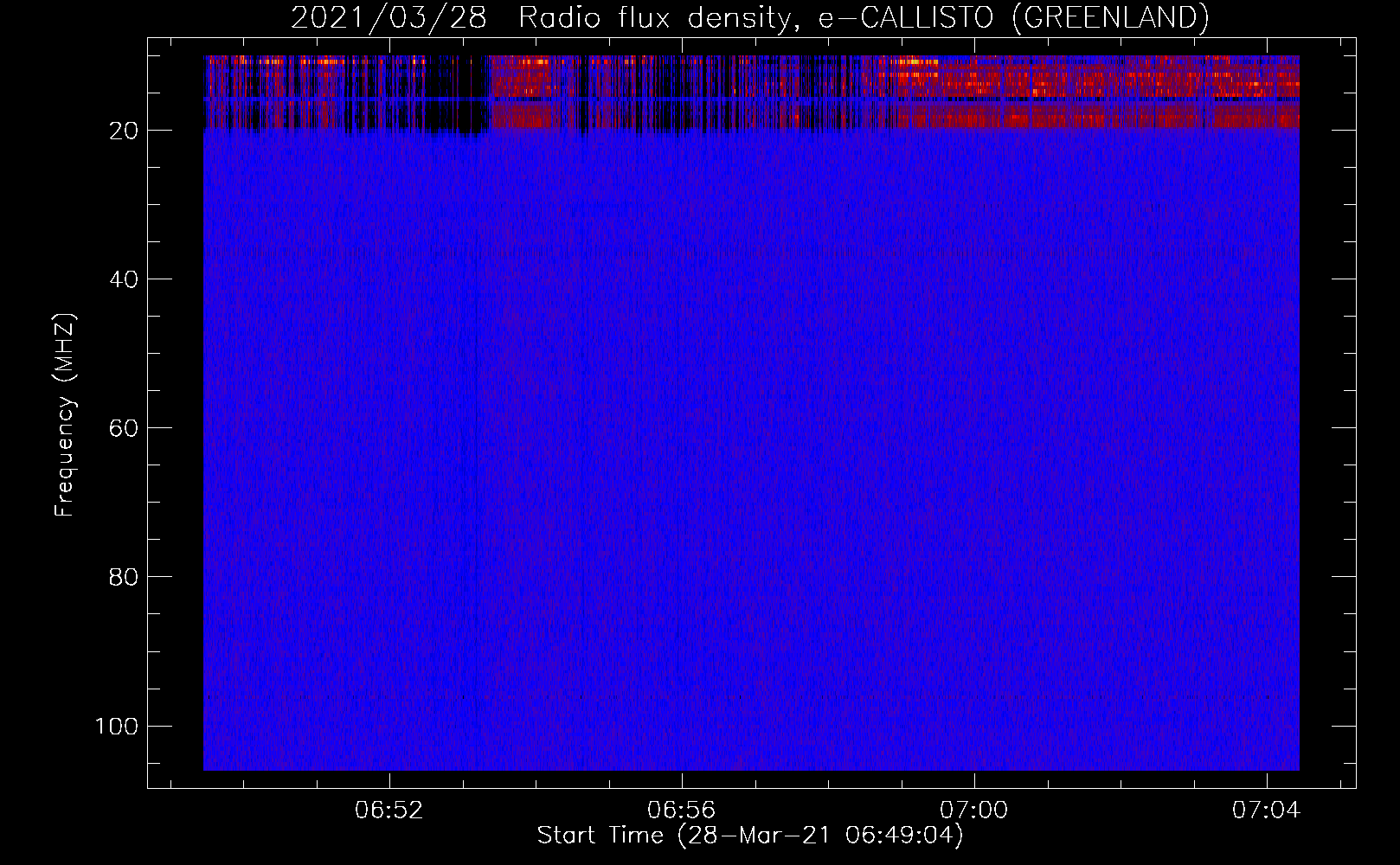
Task: Select the 'Frequency (MHZ)' y-axis label
Action: tap(65, 414)
